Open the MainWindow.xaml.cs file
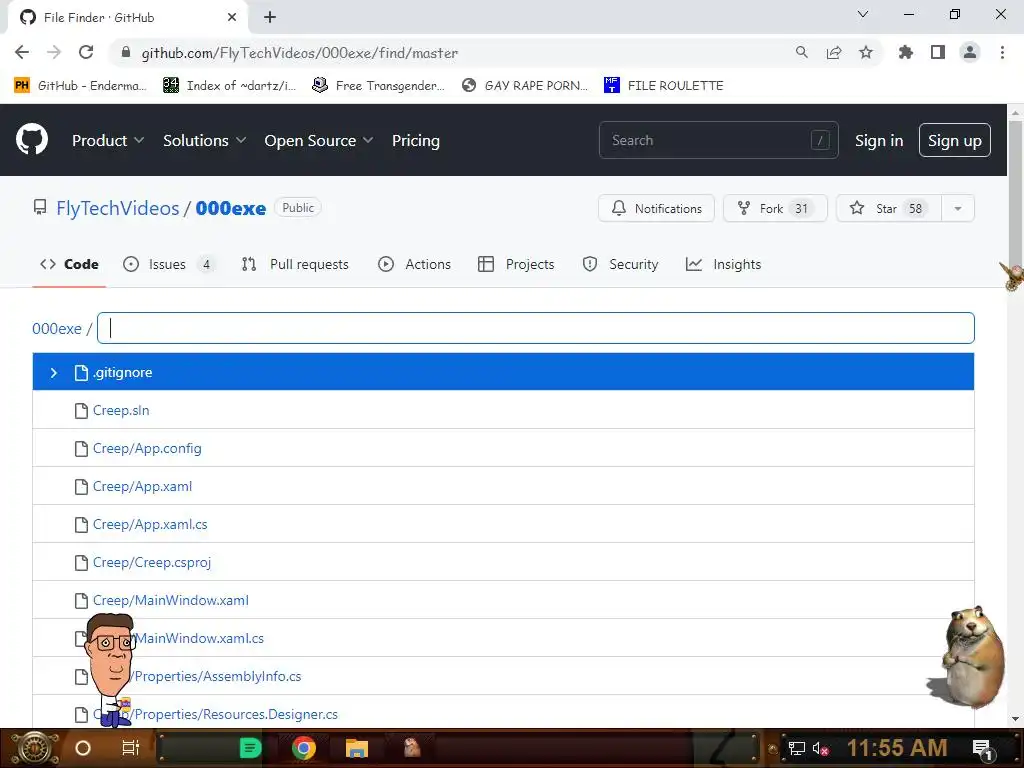Viewport: 1024px width, 768px height. point(199,638)
